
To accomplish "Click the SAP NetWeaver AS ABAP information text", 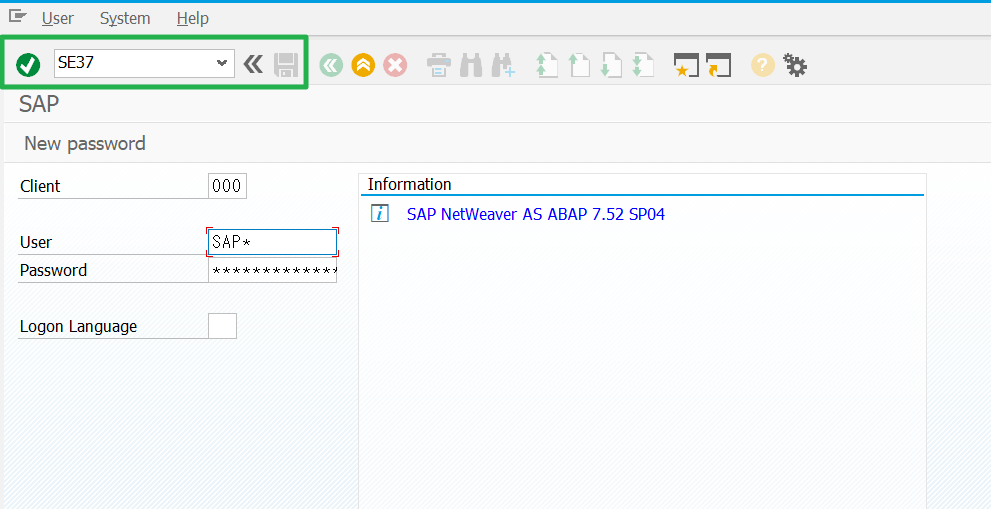I will click(x=535, y=214).
